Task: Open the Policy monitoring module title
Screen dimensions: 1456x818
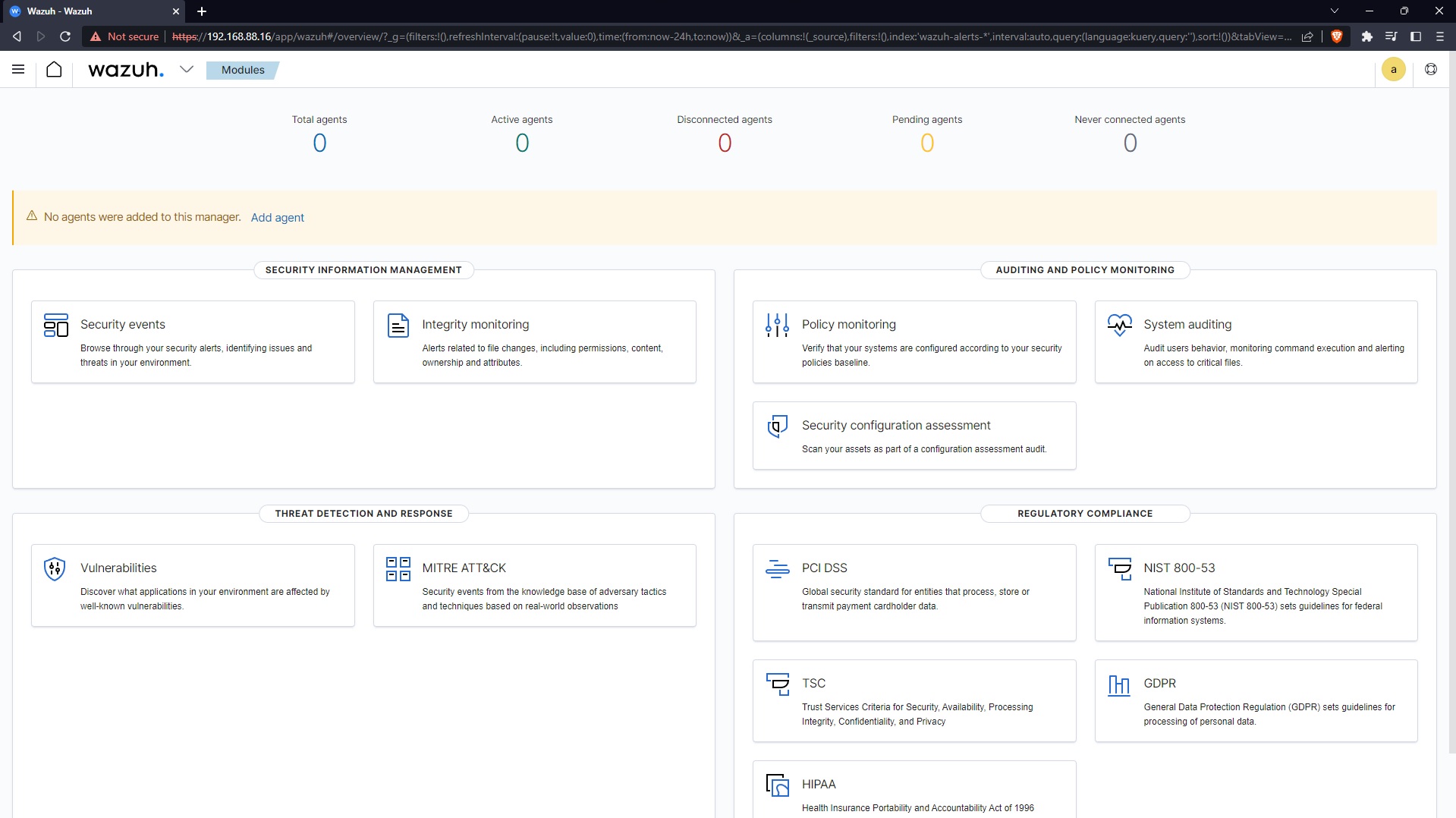Action: [x=848, y=325]
